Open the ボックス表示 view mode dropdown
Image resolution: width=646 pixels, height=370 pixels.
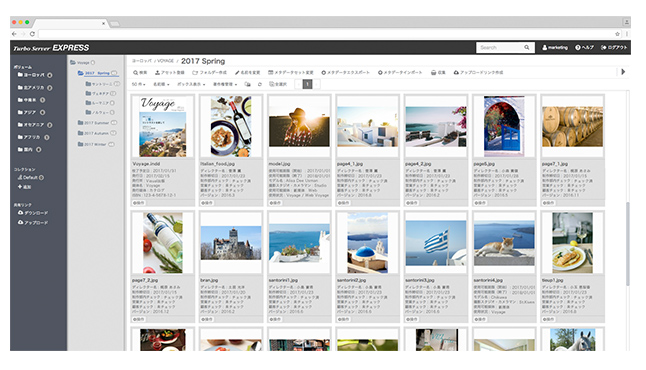point(191,84)
